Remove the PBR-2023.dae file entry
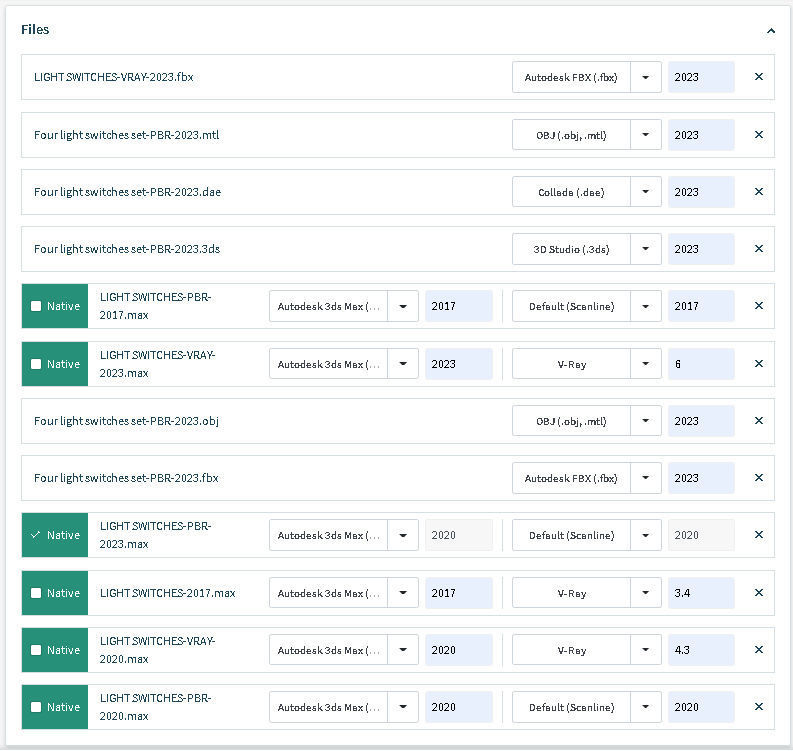The height and width of the screenshot is (751, 793). click(x=758, y=192)
